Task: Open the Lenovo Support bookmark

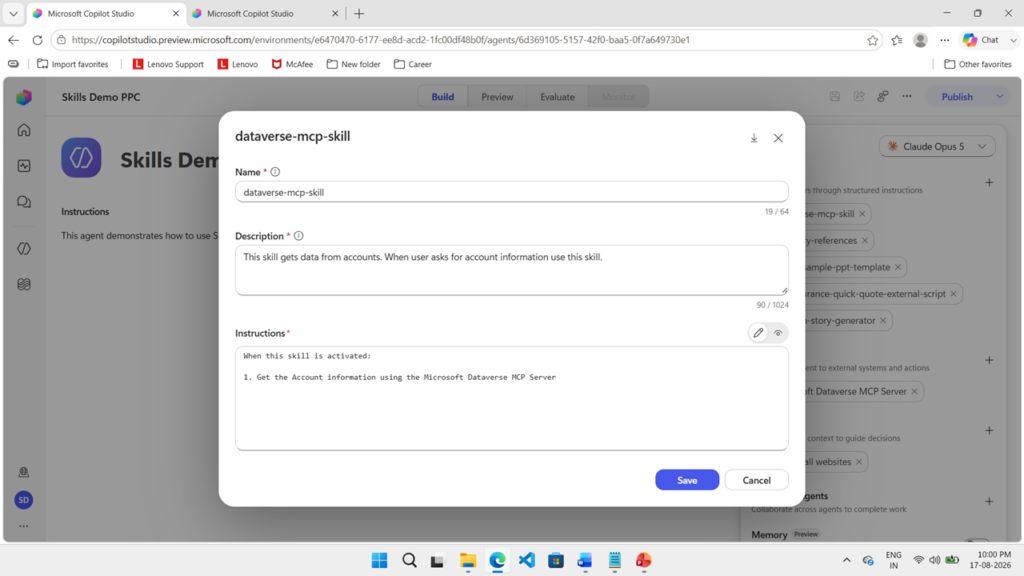Action: (168, 64)
